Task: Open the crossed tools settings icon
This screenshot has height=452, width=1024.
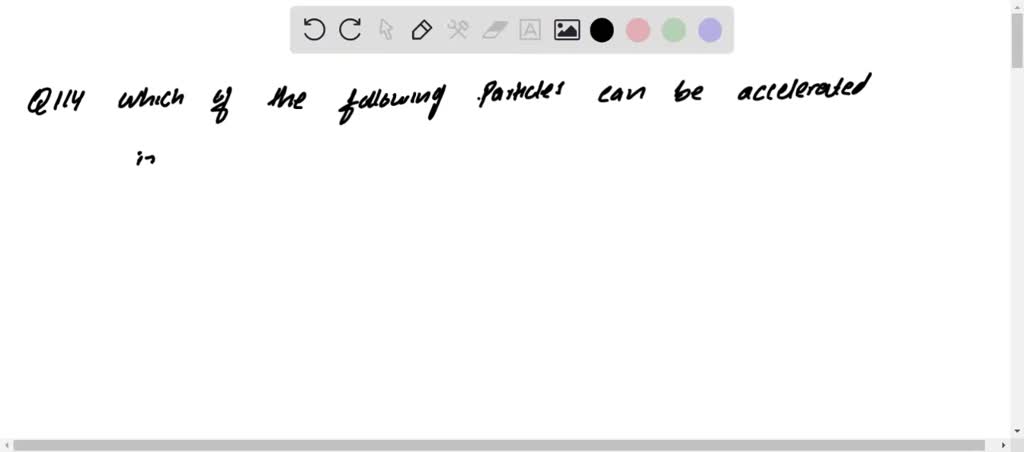Action: (458, 30)
